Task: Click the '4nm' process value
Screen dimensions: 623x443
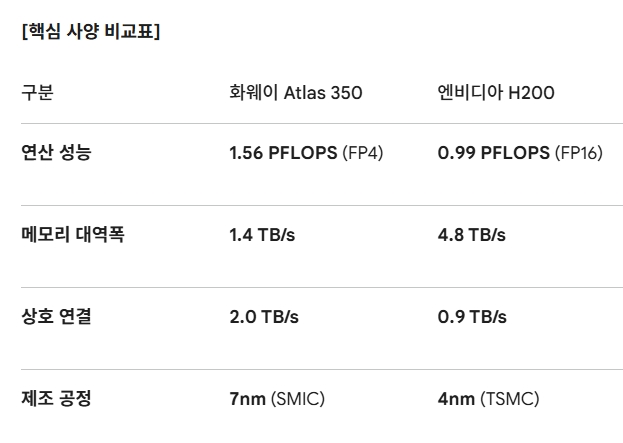Action: 456,399
